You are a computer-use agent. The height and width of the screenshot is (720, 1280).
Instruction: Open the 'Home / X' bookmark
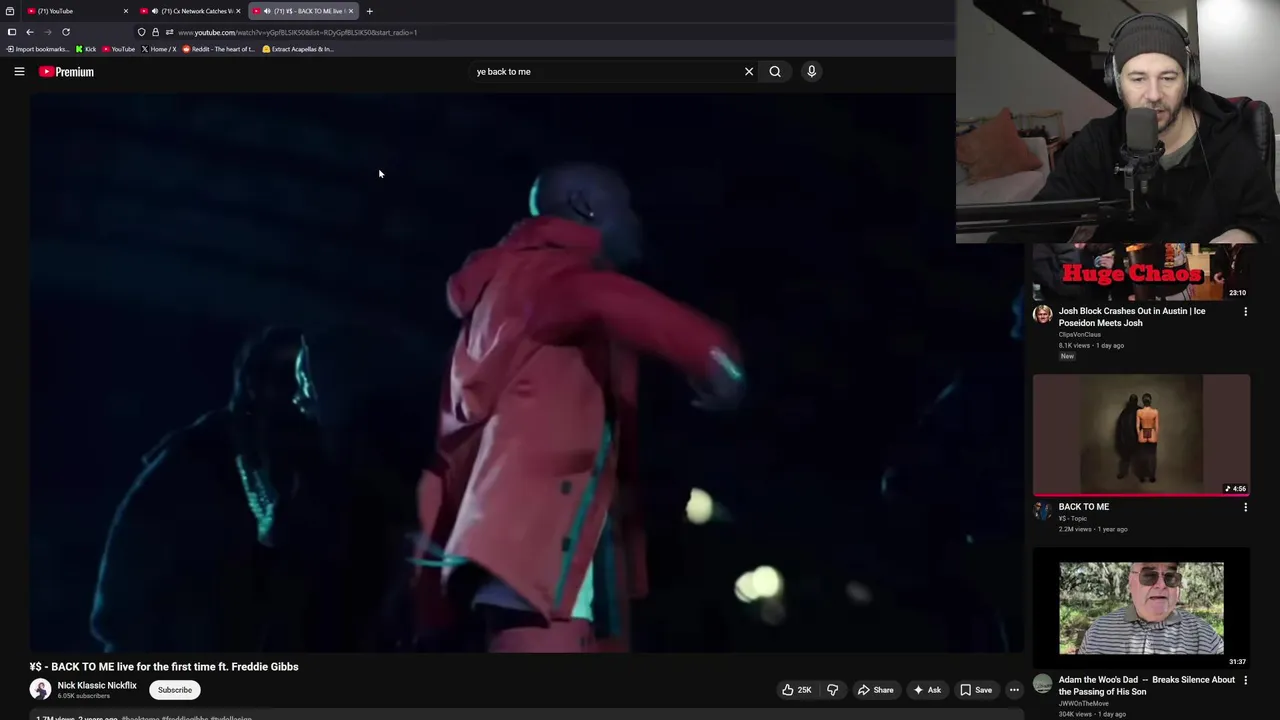[159, 49]
